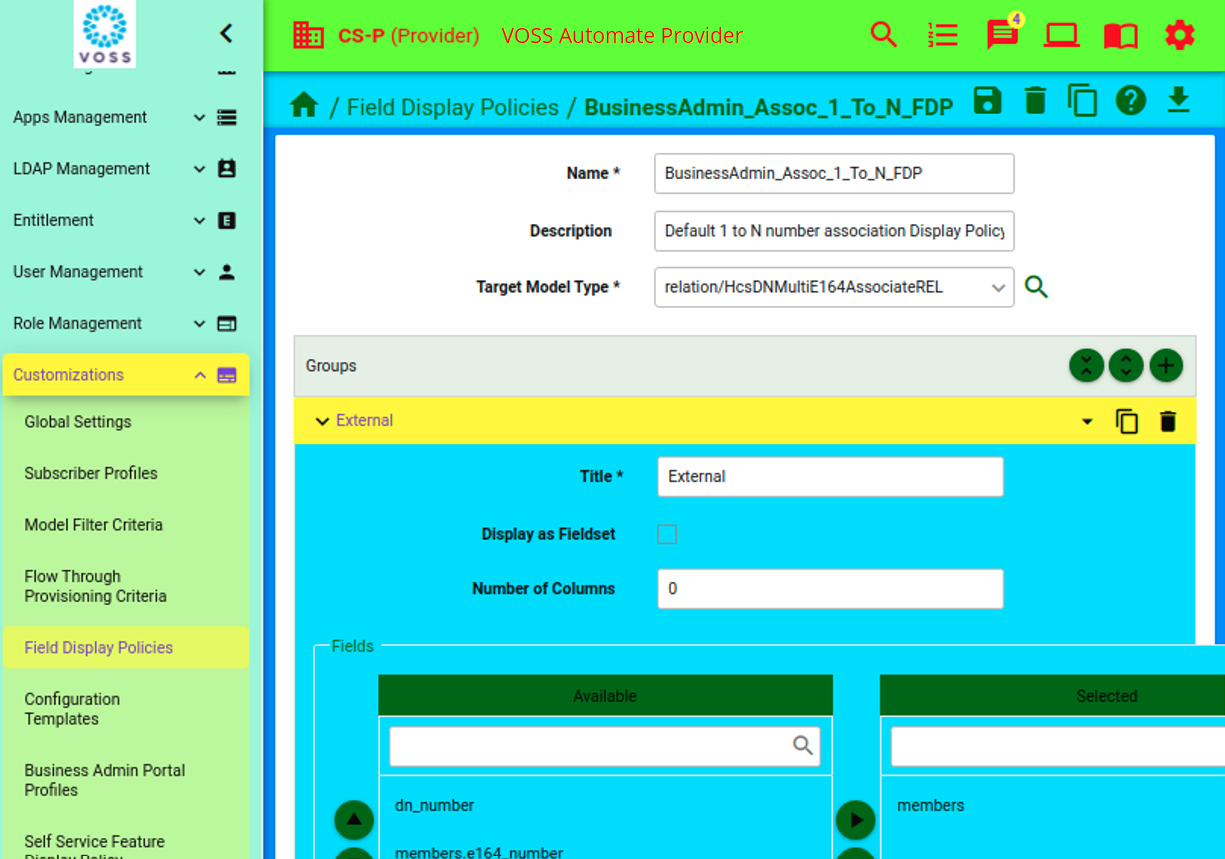
Task: Enable the Display as Fieldset checkbox
Action: 667,534
